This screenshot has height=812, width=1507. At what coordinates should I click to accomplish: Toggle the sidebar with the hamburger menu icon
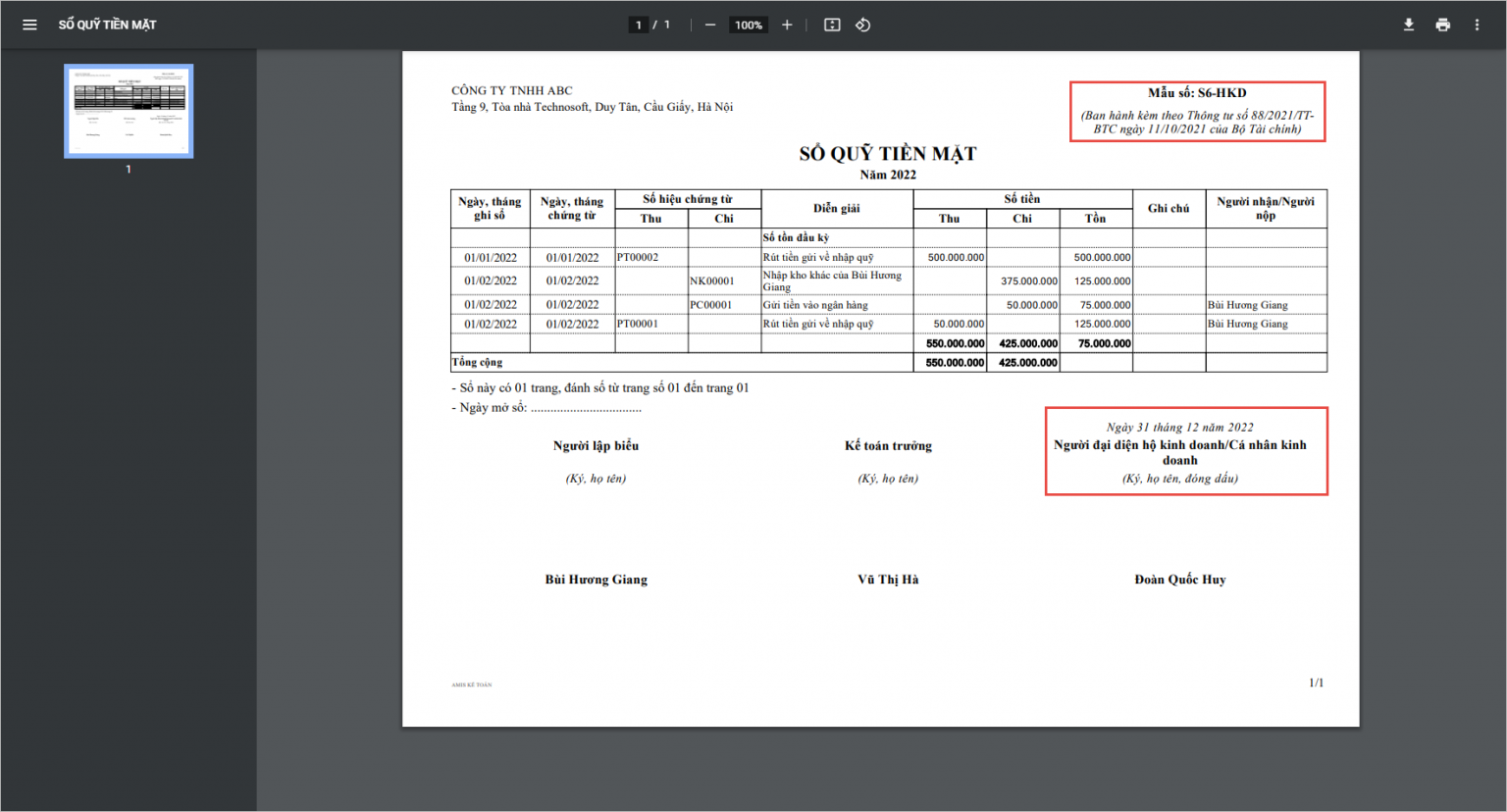click(29, 25)
